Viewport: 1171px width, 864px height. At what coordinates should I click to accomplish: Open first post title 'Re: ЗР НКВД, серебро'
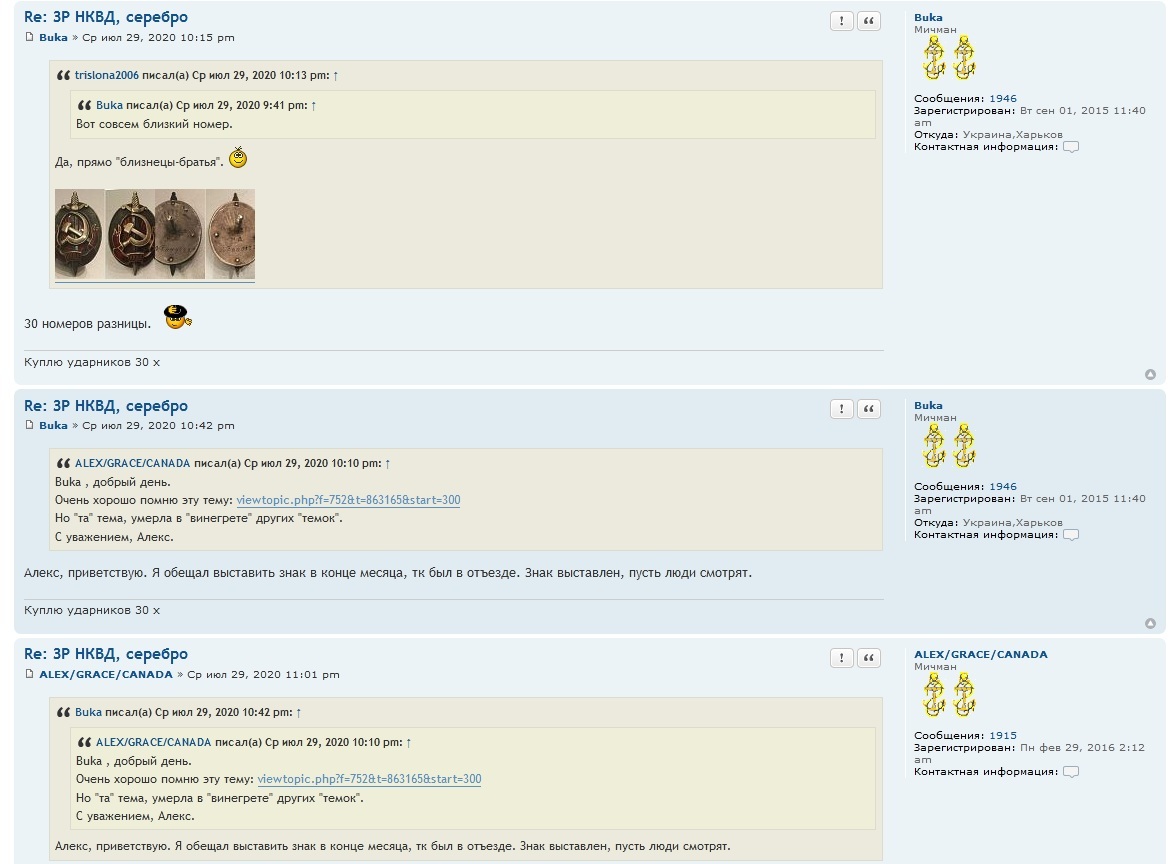click(105, 17)
